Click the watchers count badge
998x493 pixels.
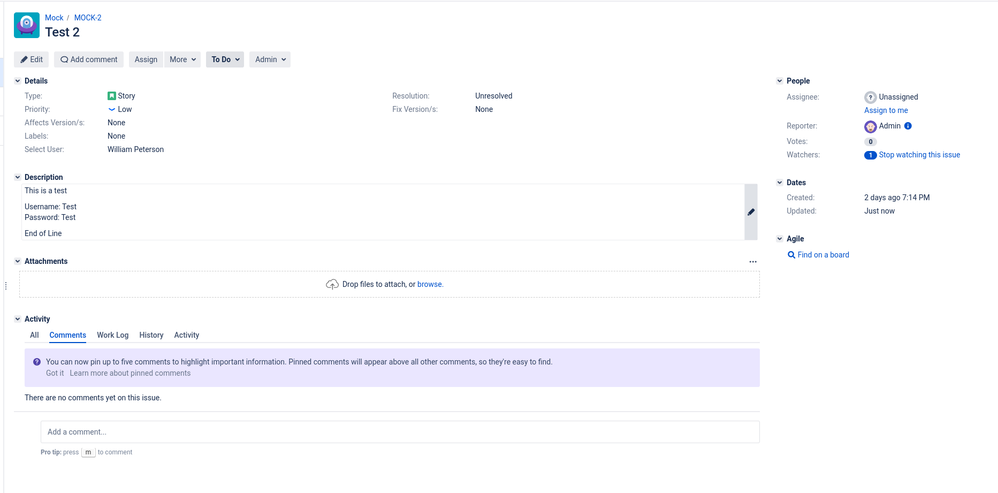(870, 155)
